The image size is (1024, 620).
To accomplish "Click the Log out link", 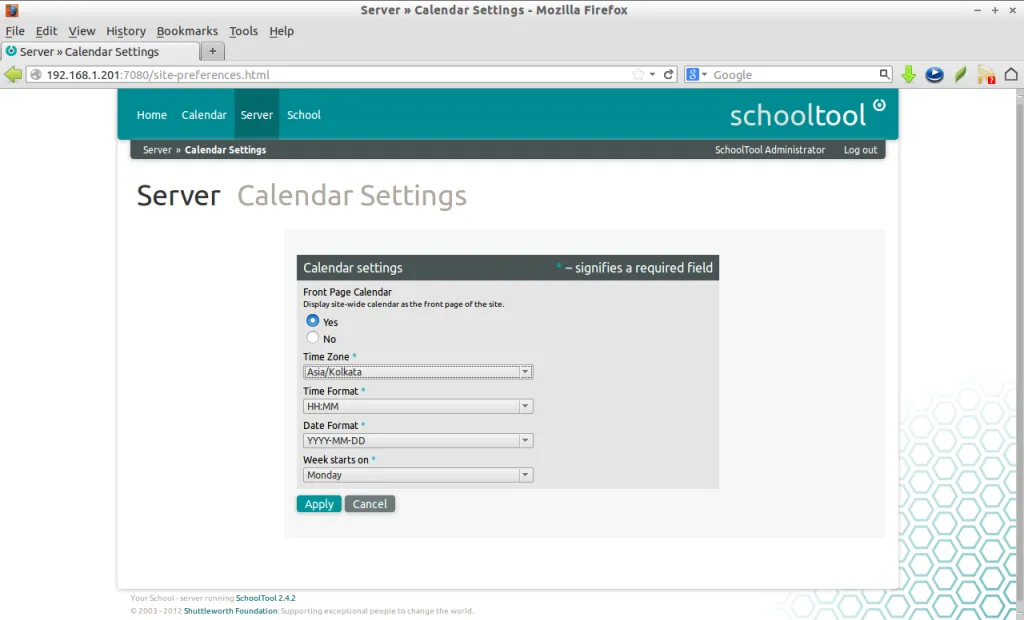I will pyautogui.click(x=860, y=149).
